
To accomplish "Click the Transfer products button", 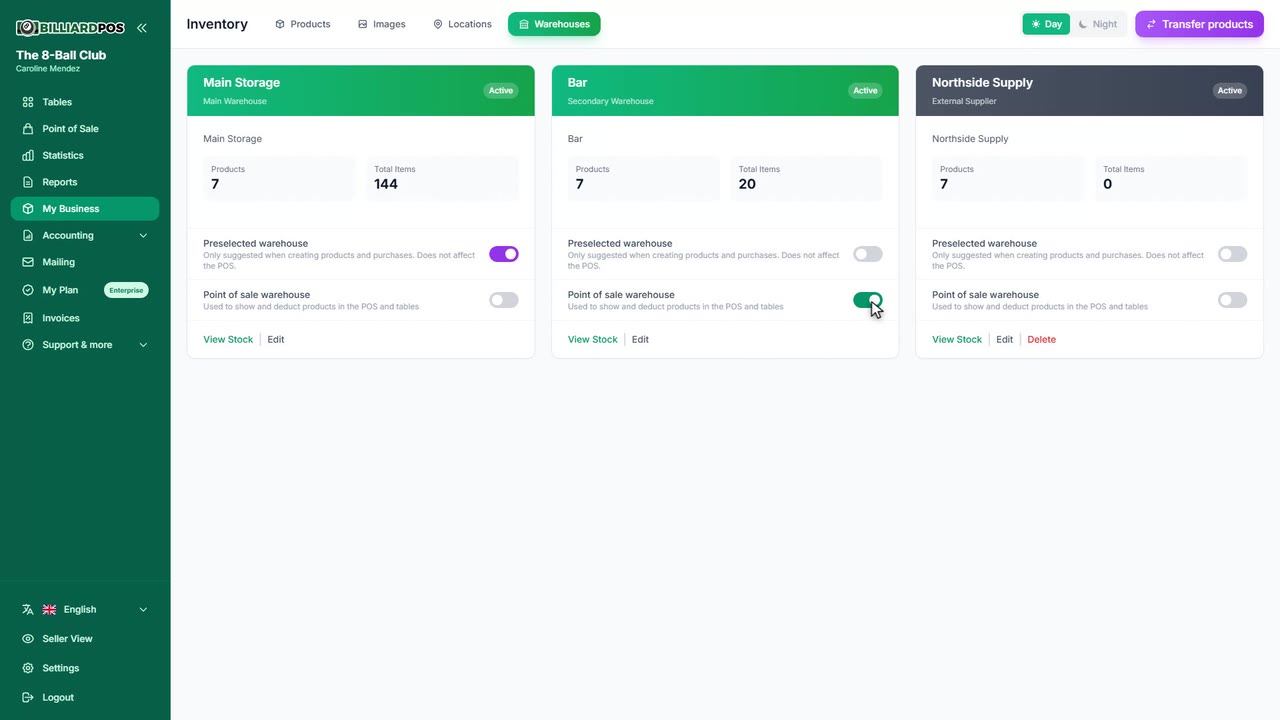I will click(x=1199, y=24).
